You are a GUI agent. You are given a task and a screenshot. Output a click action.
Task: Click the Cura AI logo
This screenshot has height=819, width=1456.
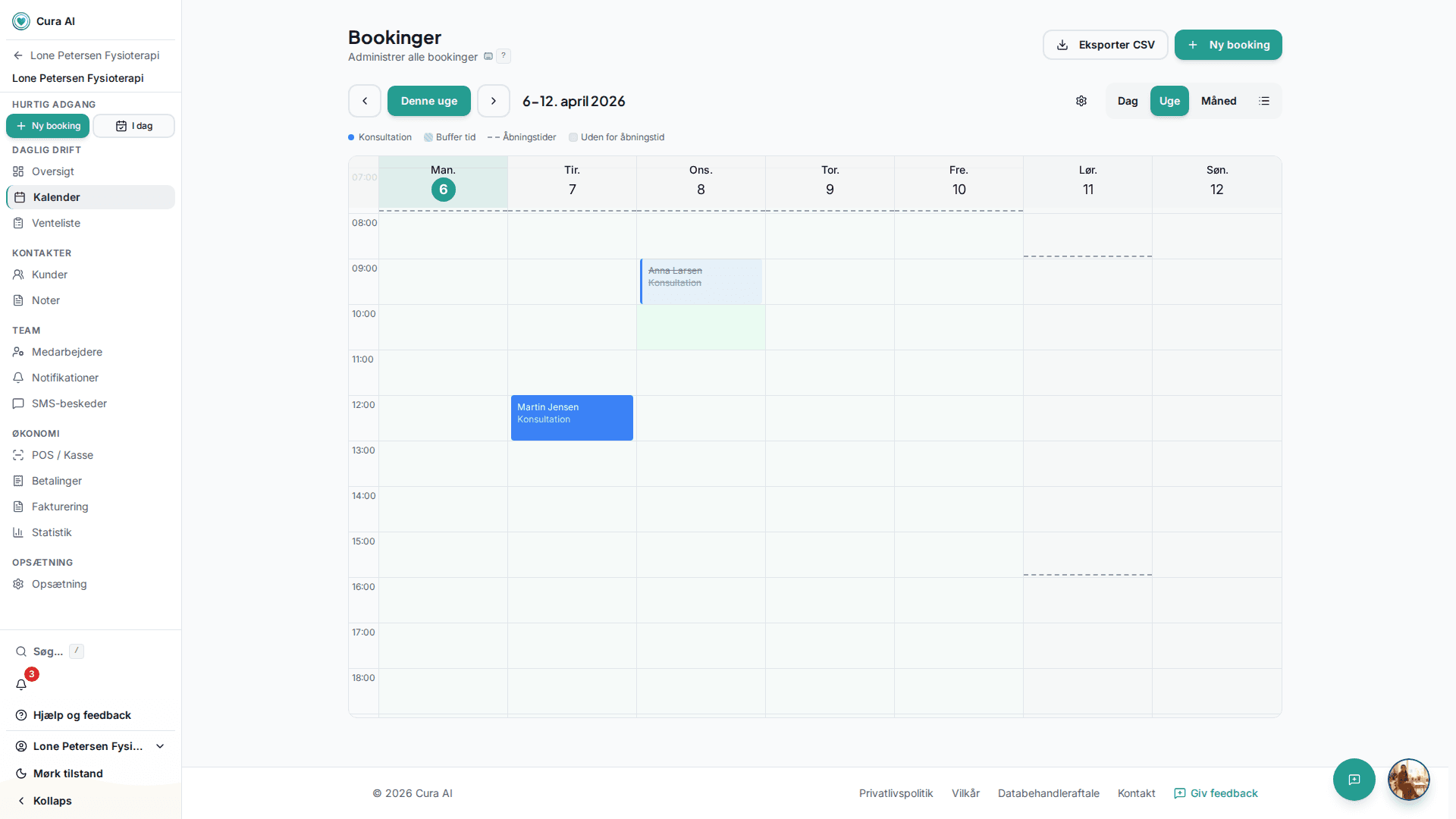(x=21, y=21)
